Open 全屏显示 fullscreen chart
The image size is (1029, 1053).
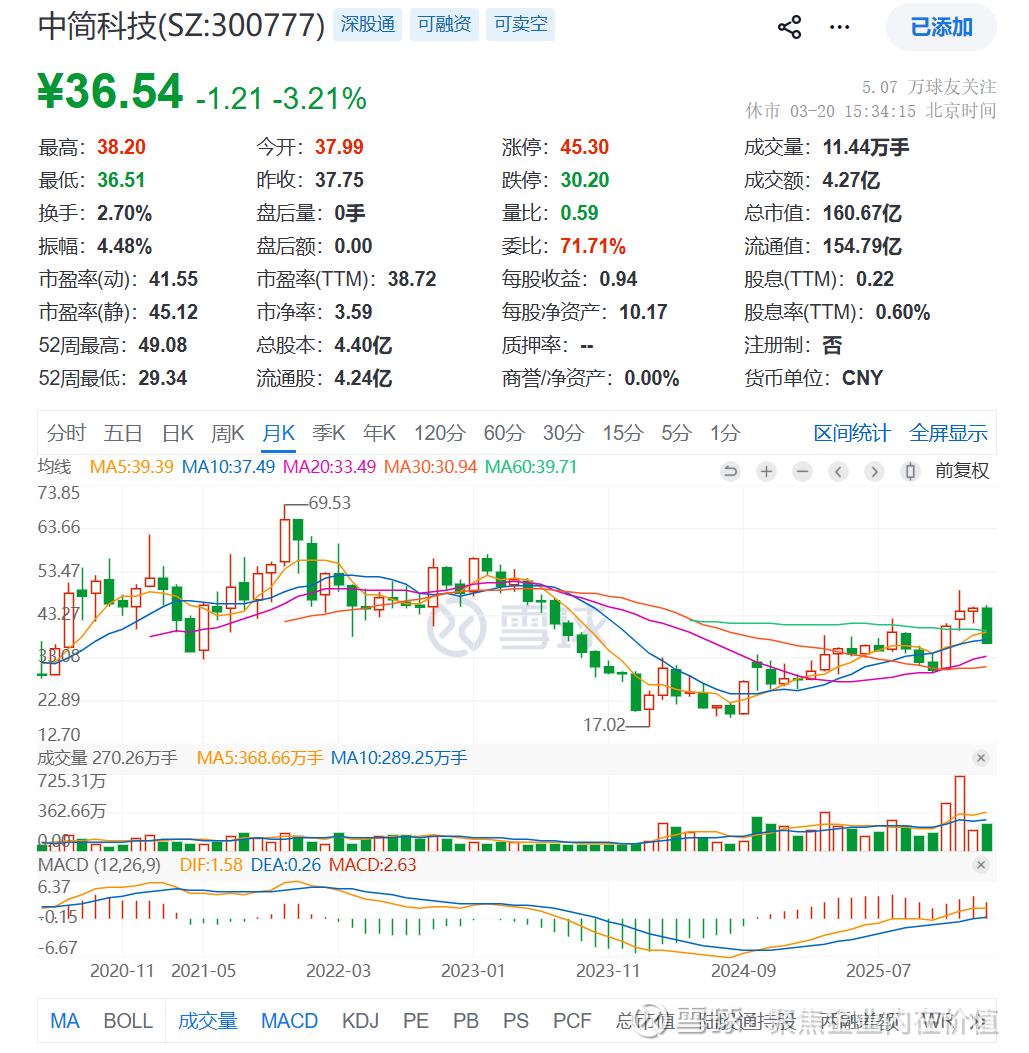click(948, 433)
